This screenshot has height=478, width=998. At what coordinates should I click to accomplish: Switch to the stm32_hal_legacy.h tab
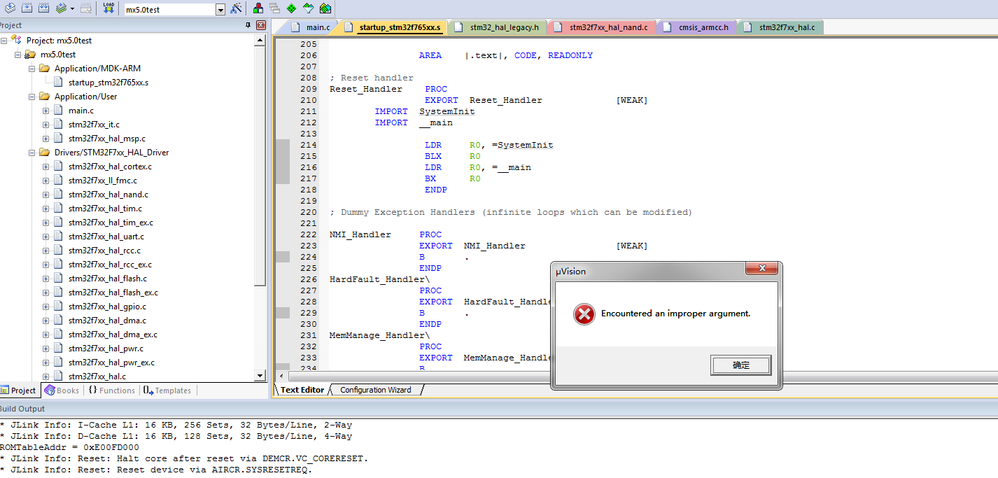[x=498, y=27]
